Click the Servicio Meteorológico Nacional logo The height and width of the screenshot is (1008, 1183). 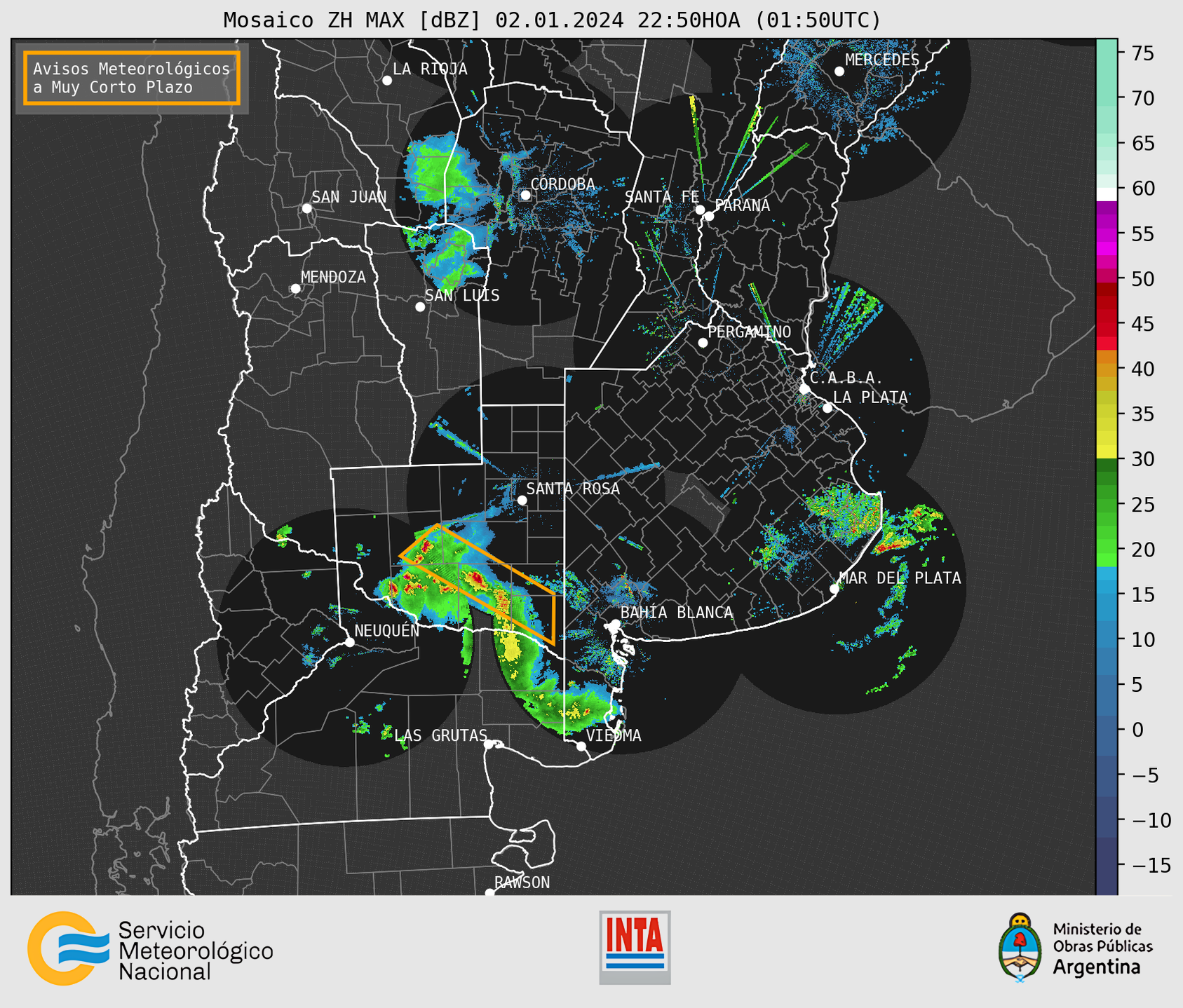point(150,948)
